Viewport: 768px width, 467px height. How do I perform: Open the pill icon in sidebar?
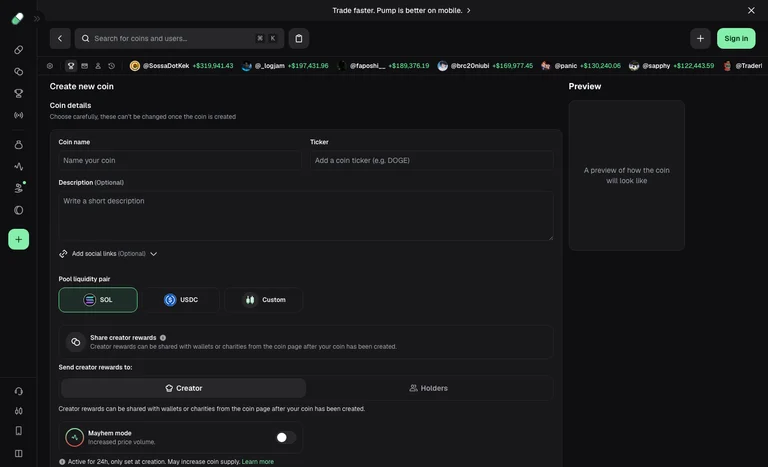pyautogui.click(x=19, y=49)
